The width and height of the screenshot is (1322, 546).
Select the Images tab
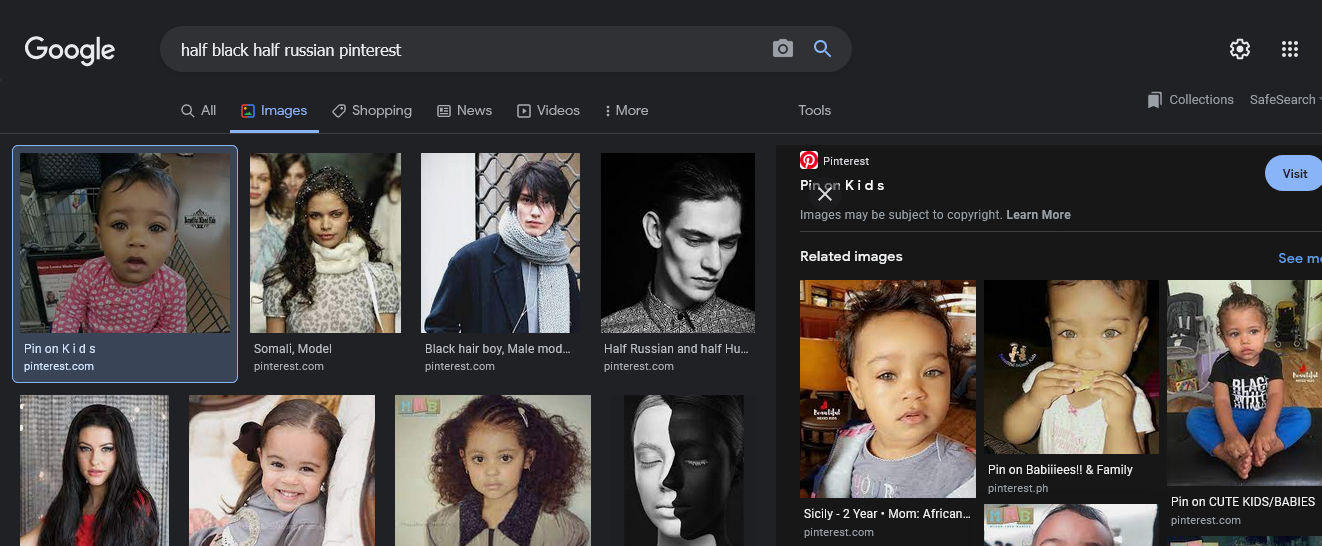point(274,111)
